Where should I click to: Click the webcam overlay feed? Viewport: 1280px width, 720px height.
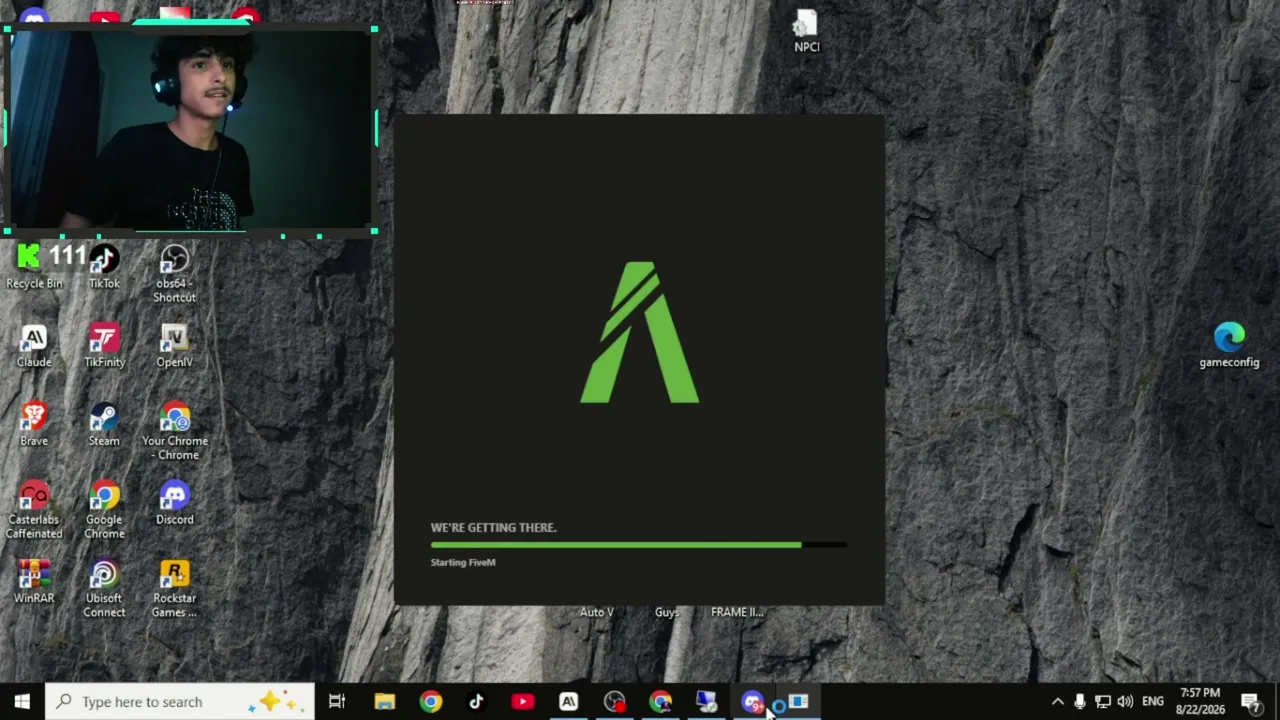pos(191,130)
